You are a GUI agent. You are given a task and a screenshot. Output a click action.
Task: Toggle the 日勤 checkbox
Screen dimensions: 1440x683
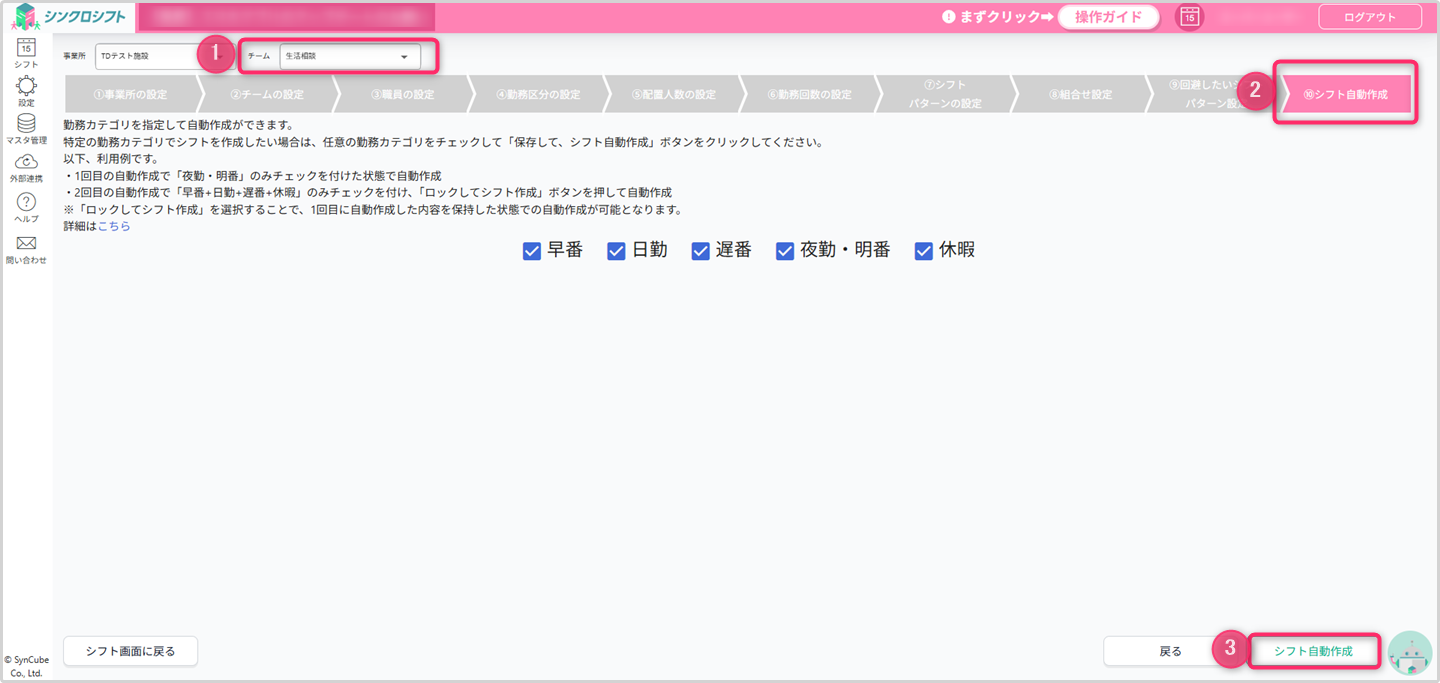616,251
